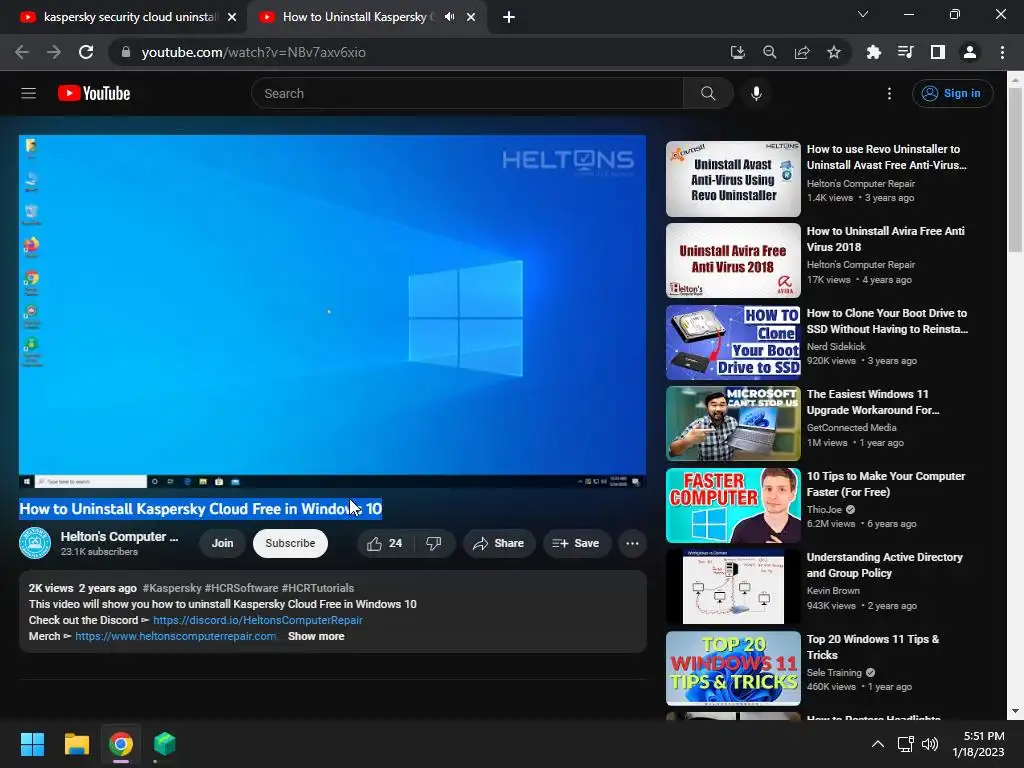This screenshot has height=768, width=1024.
Task: Reload the current page
Action: point(86,52)
